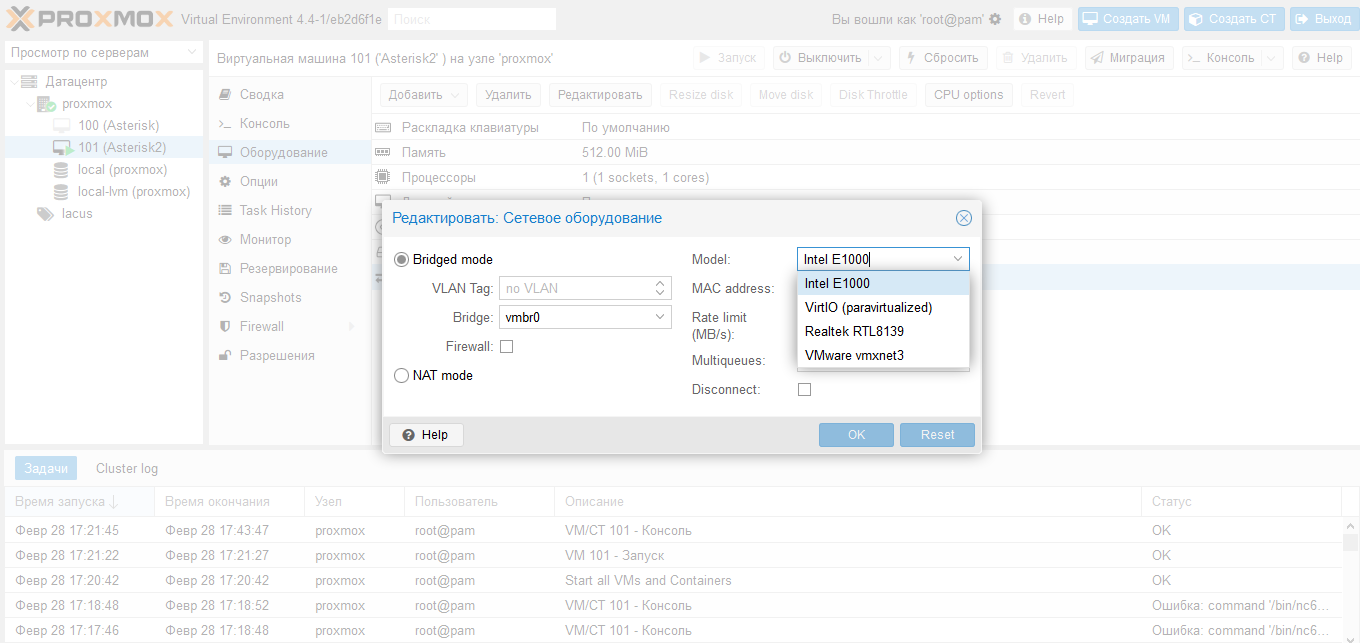Open the top-bar Help button
Viewport: 1360px width, 643px height.
coord(1042,19)
